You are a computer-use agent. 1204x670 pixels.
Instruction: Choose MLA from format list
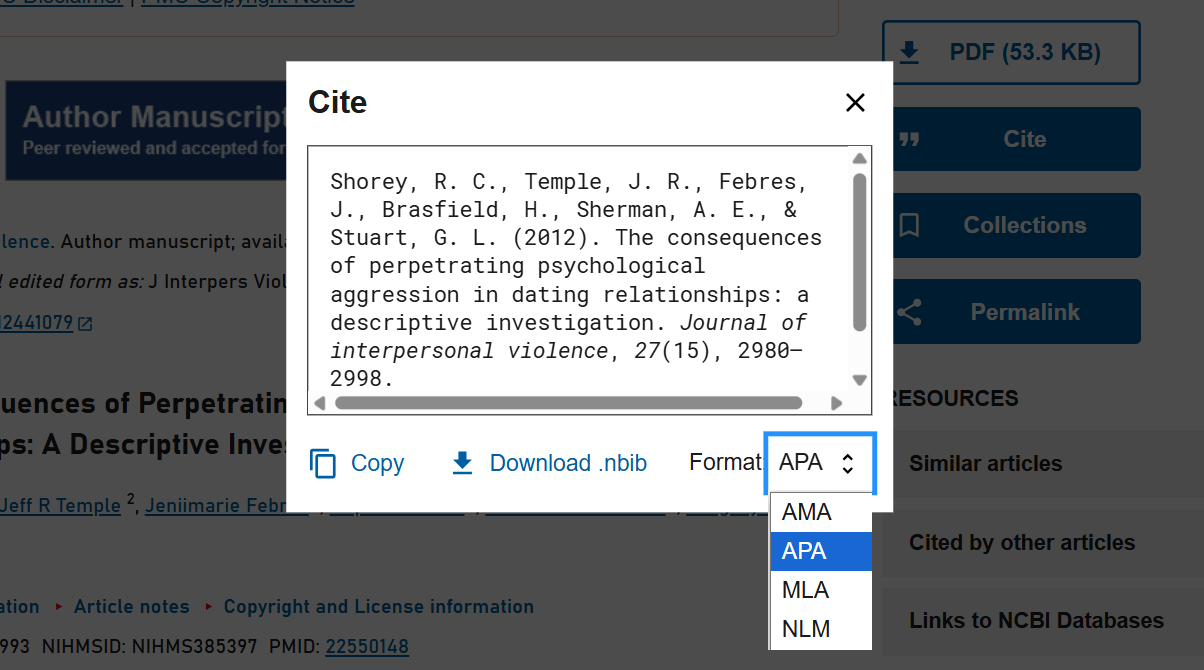click(806, 590)
